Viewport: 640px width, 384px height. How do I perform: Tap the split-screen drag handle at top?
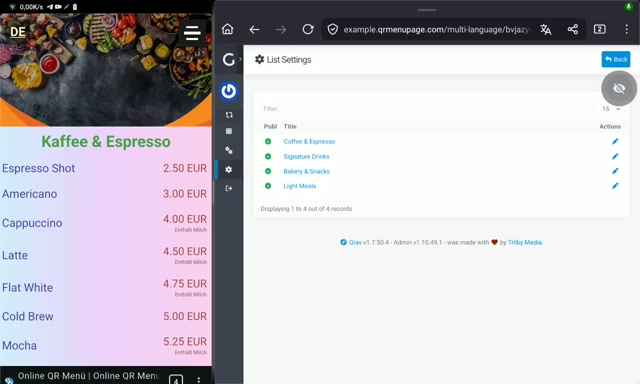click(427, 10)
